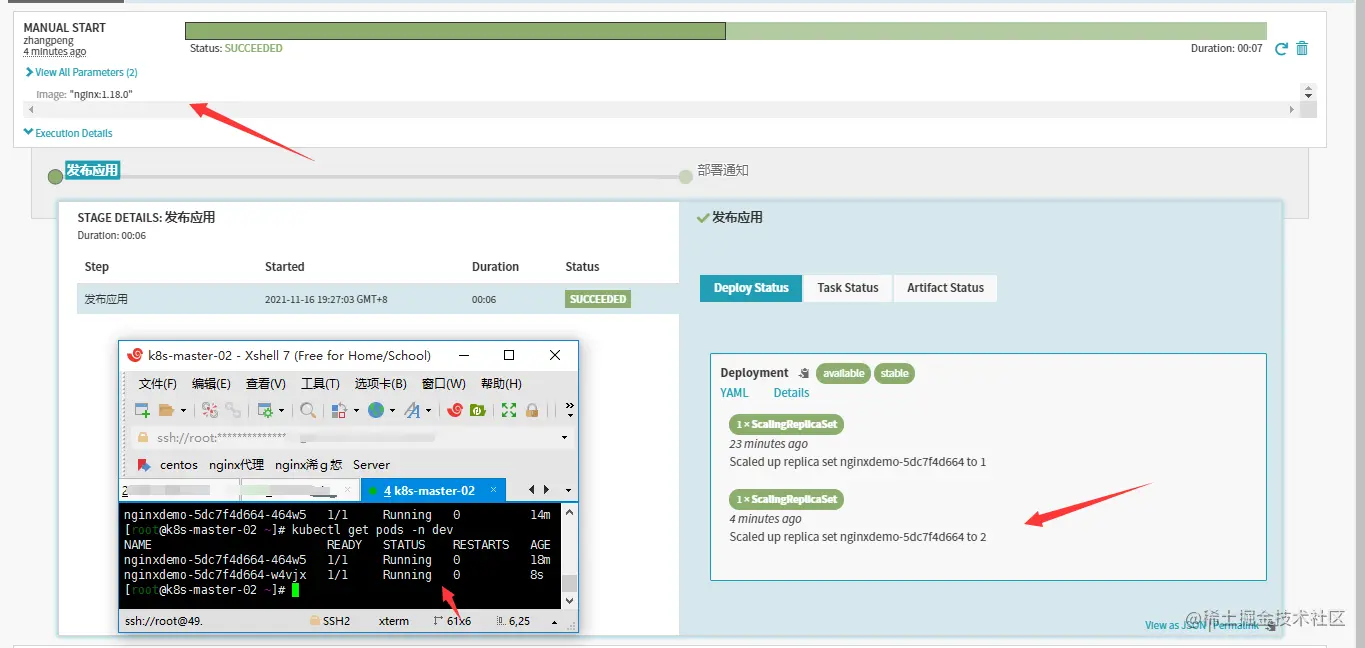The image size is (1365, 648).
Task: Open the 帮助(H) menu in Xshell
Action: (501, 383)
